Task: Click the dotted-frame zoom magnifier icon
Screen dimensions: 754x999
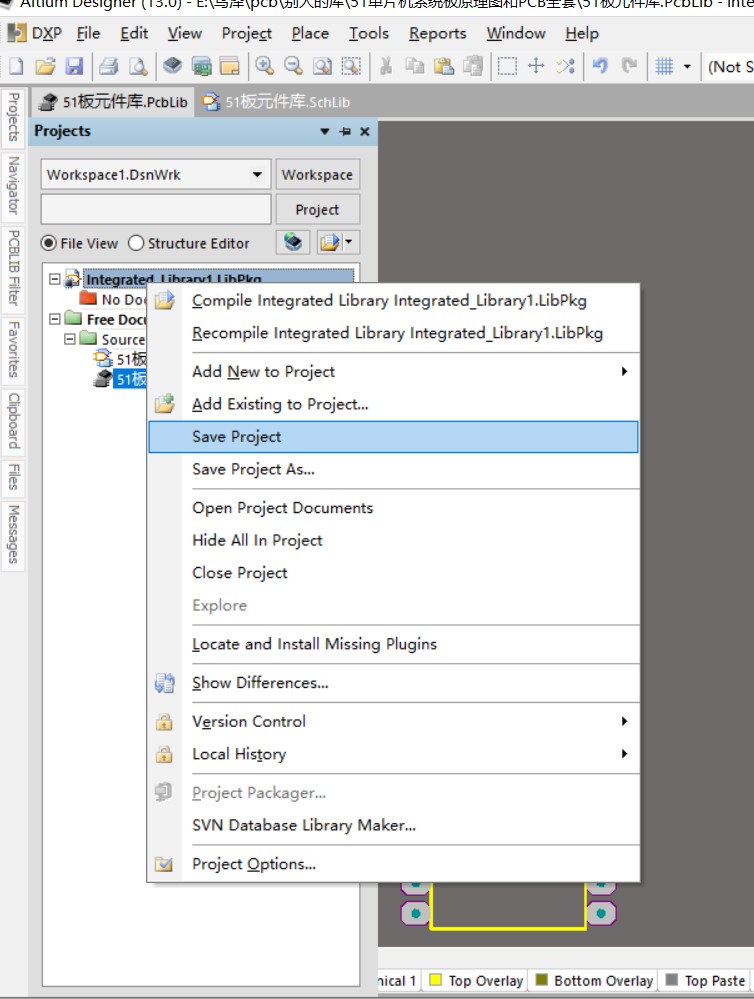Action: point(351,66)
